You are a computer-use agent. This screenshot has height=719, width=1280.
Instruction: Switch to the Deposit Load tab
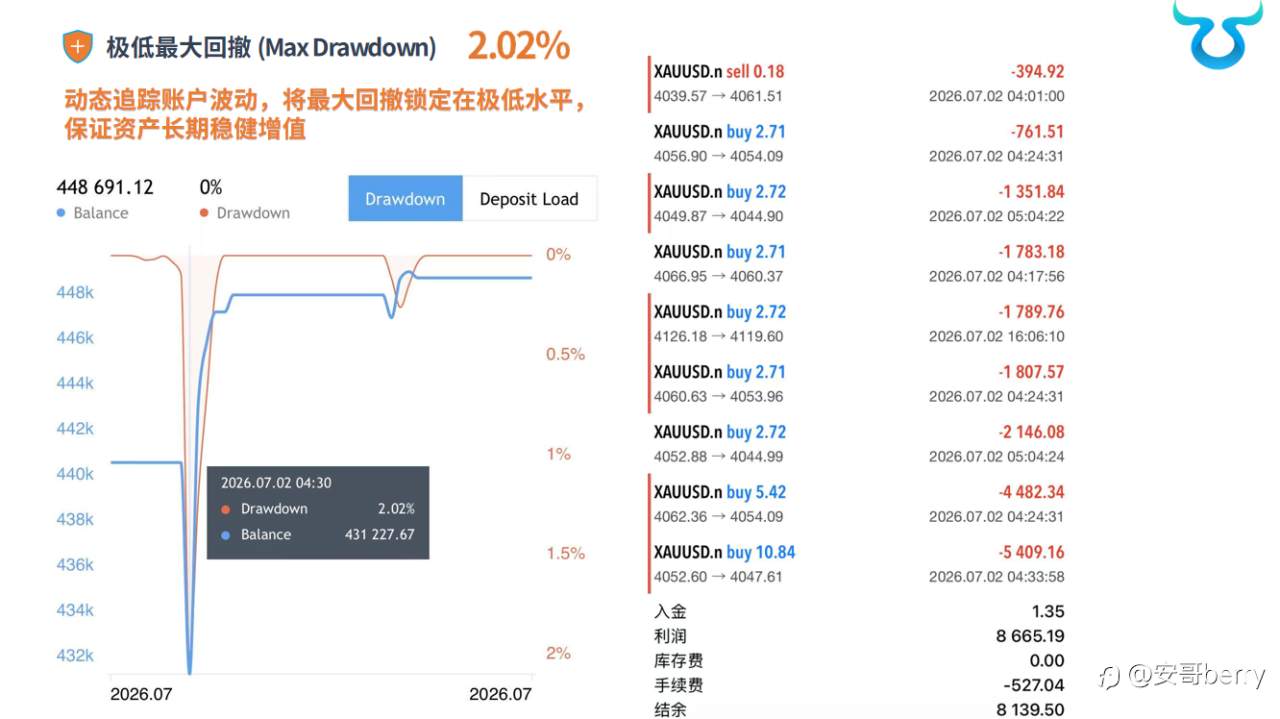(x=529, y=199)
